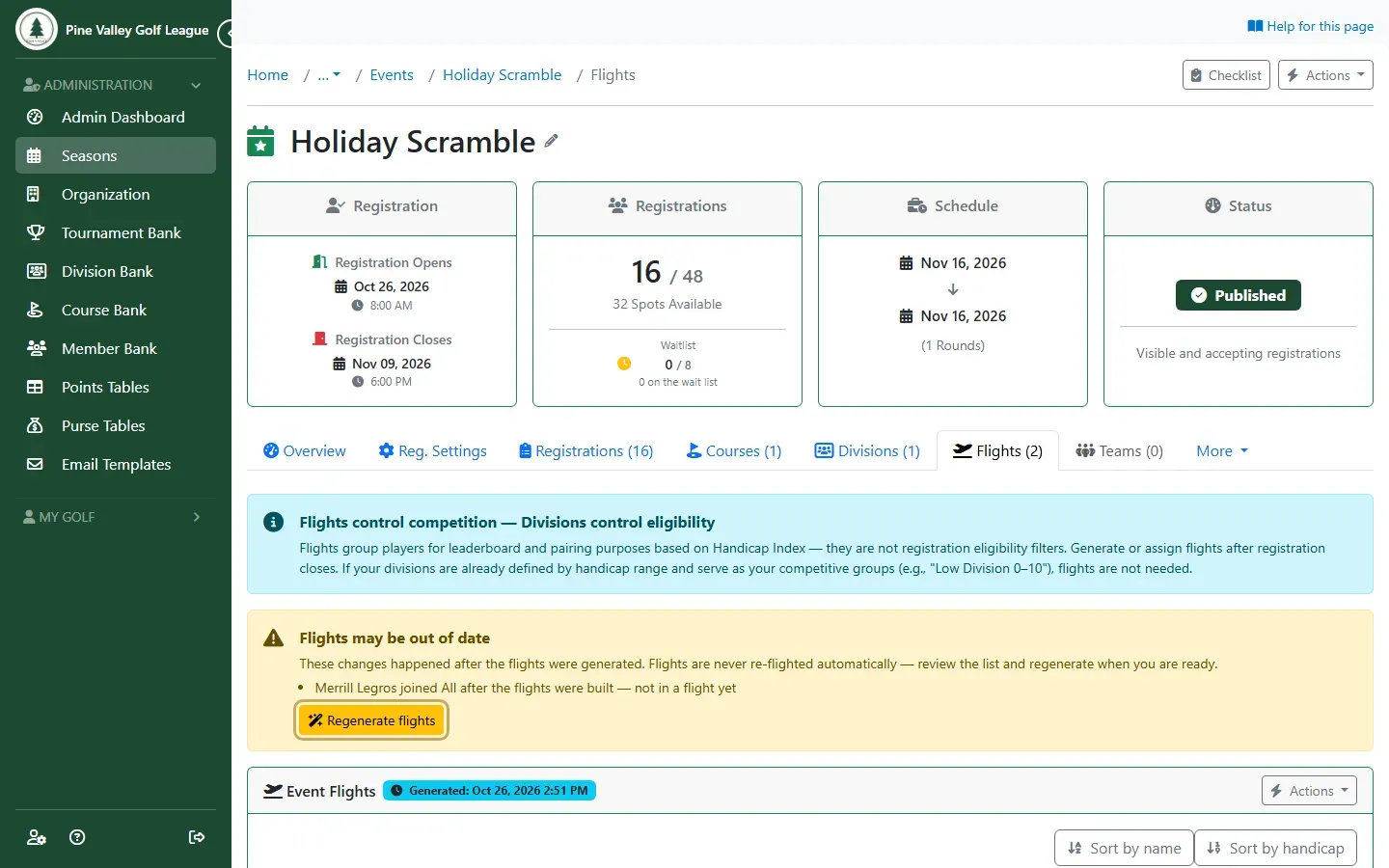Image resolution: width=1389 pixels, height=868 pixels.
Task: Click the Events breadcrumb link
Action: (x=392, y=75)
